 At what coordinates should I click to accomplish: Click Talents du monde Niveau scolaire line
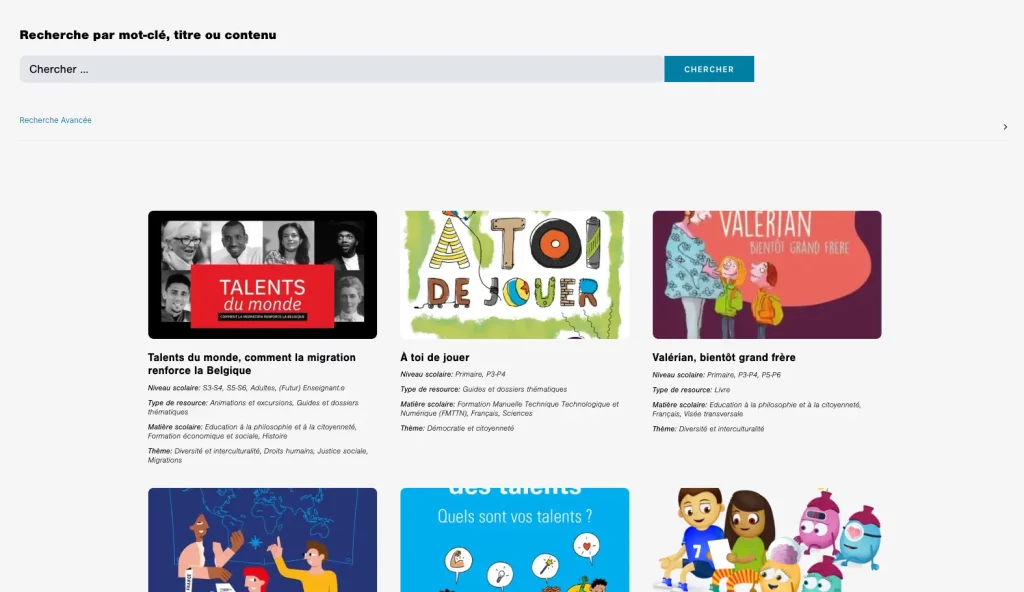tap(246, 388)
